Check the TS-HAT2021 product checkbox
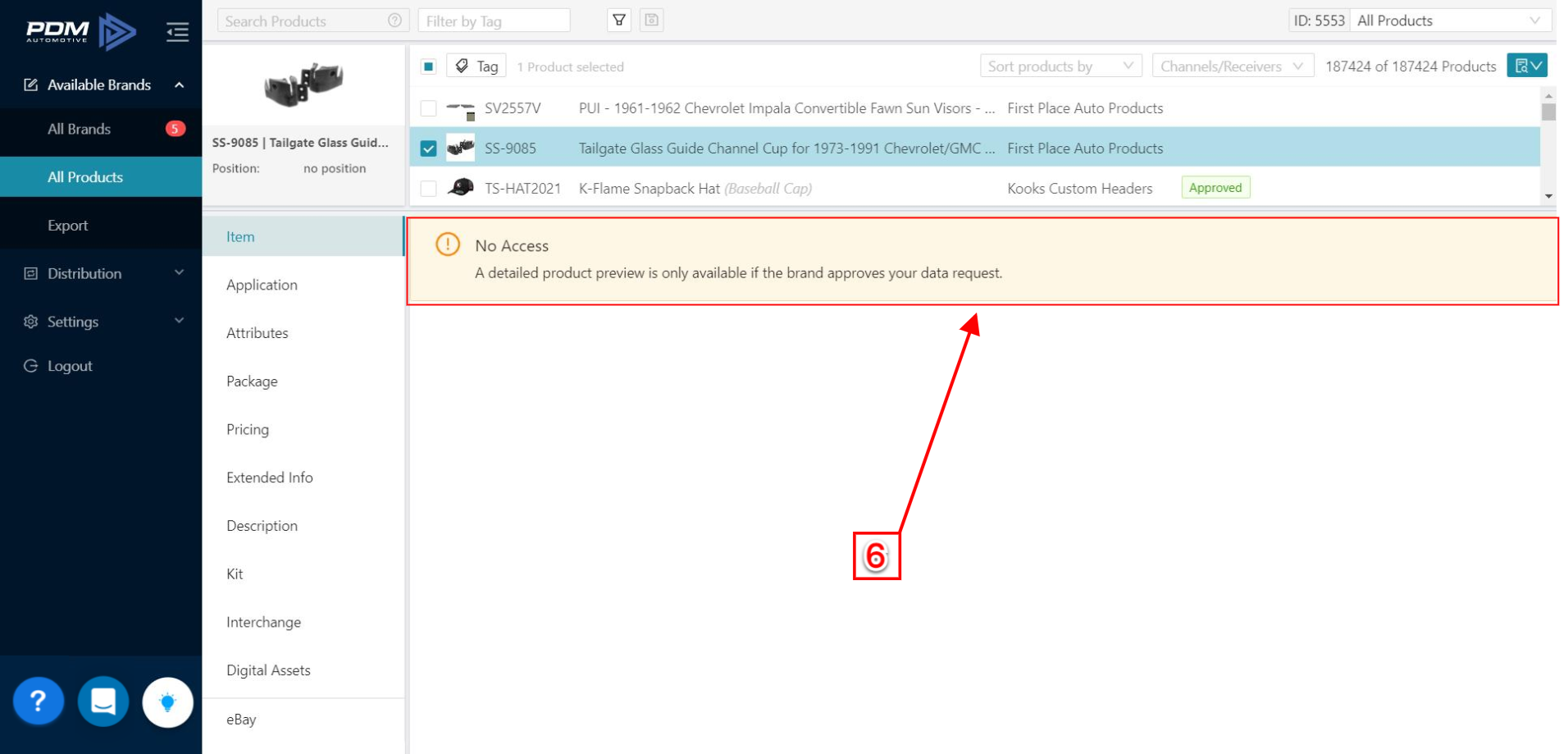 pos(428,189)
